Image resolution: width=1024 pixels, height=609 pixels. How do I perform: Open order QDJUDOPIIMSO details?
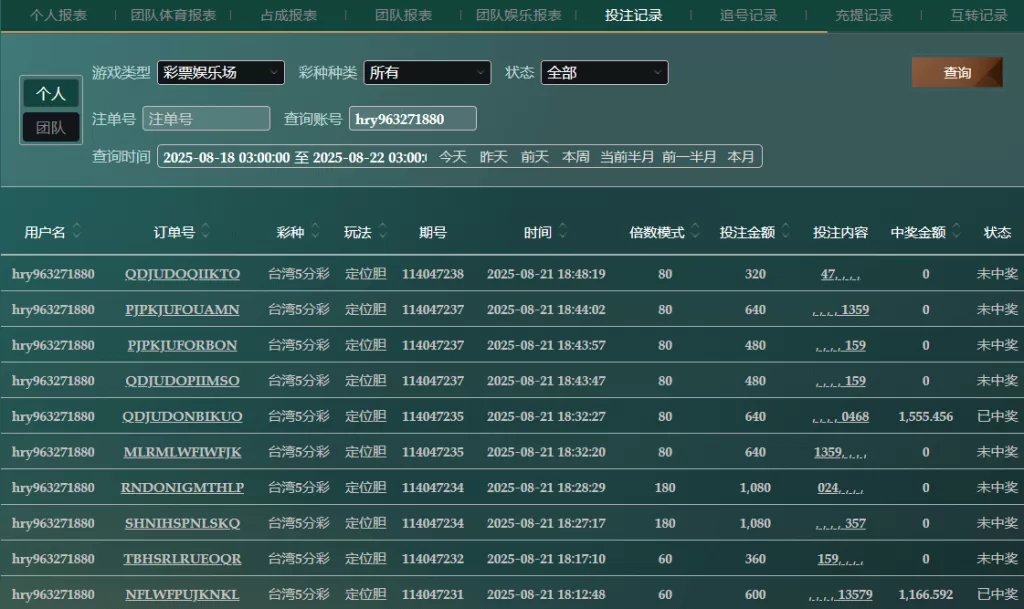[182, 381]
